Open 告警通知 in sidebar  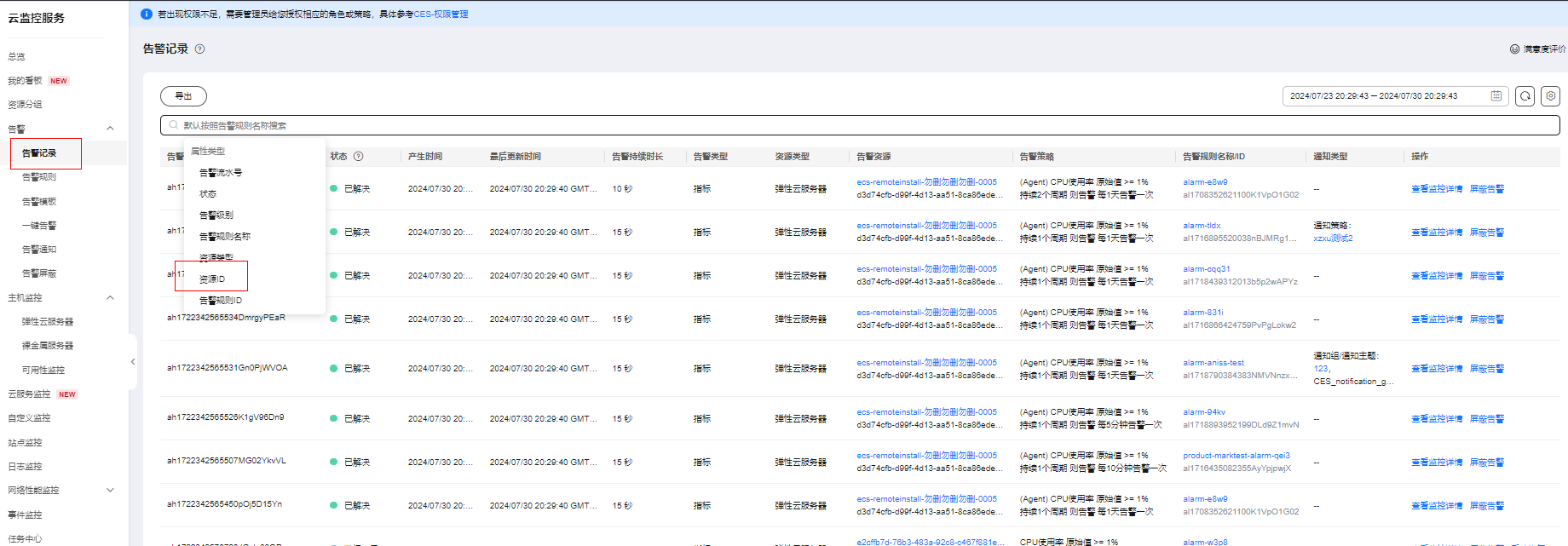coord(39,250)
